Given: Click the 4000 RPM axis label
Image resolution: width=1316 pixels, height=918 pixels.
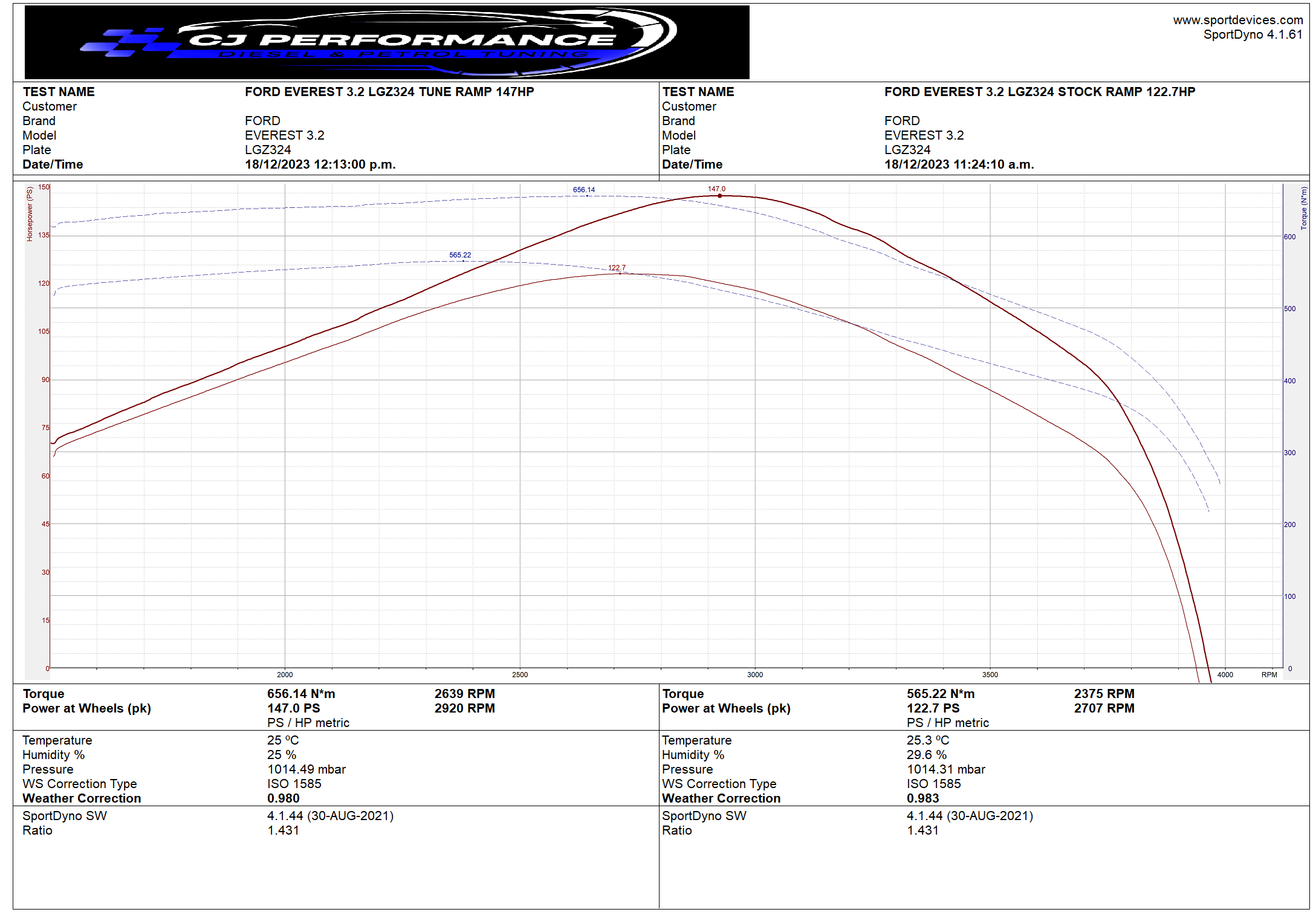Looking at the screenshot, I should coord(1225,674).
